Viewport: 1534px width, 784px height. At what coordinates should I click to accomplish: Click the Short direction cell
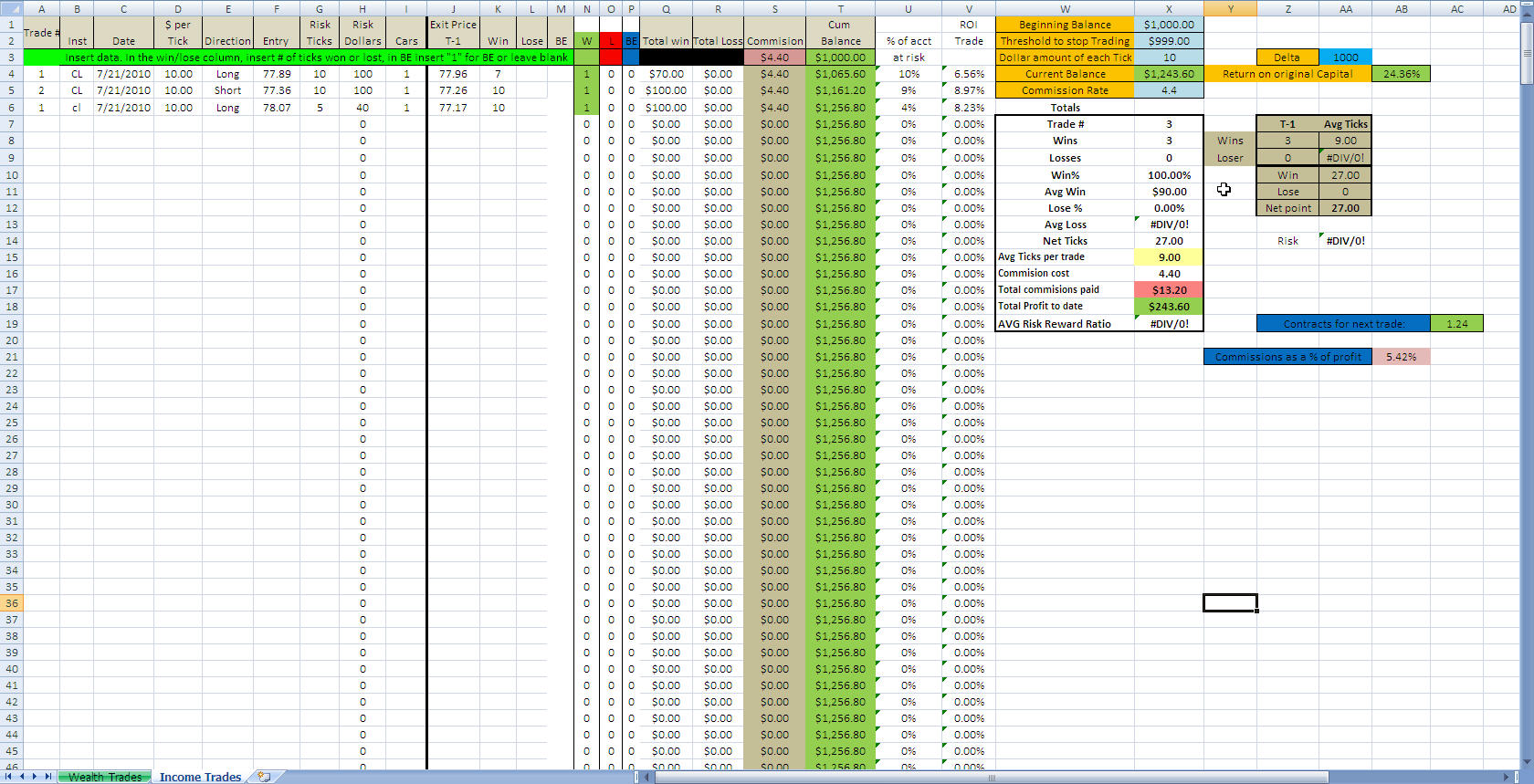point(227,90)
